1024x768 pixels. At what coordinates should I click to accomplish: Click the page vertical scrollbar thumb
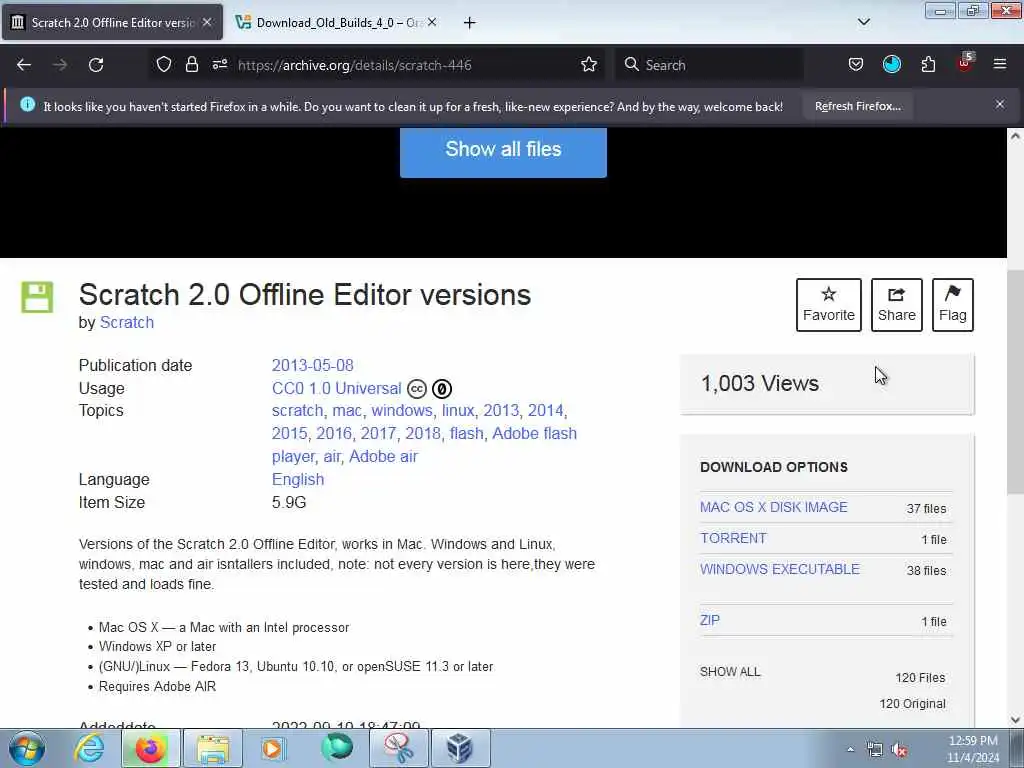[1015, 382]
